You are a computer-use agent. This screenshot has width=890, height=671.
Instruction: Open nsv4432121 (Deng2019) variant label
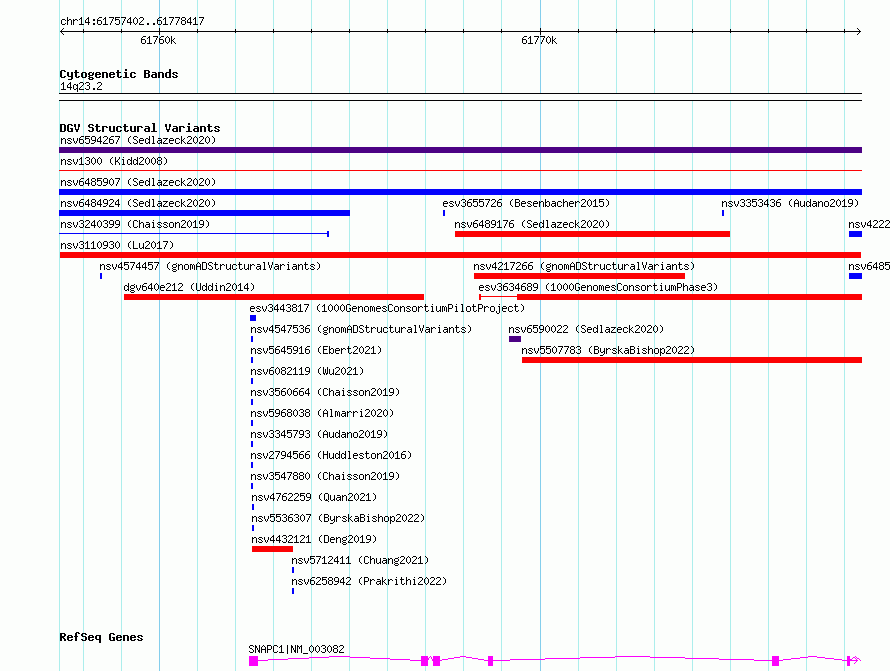[x=314, y=539]
